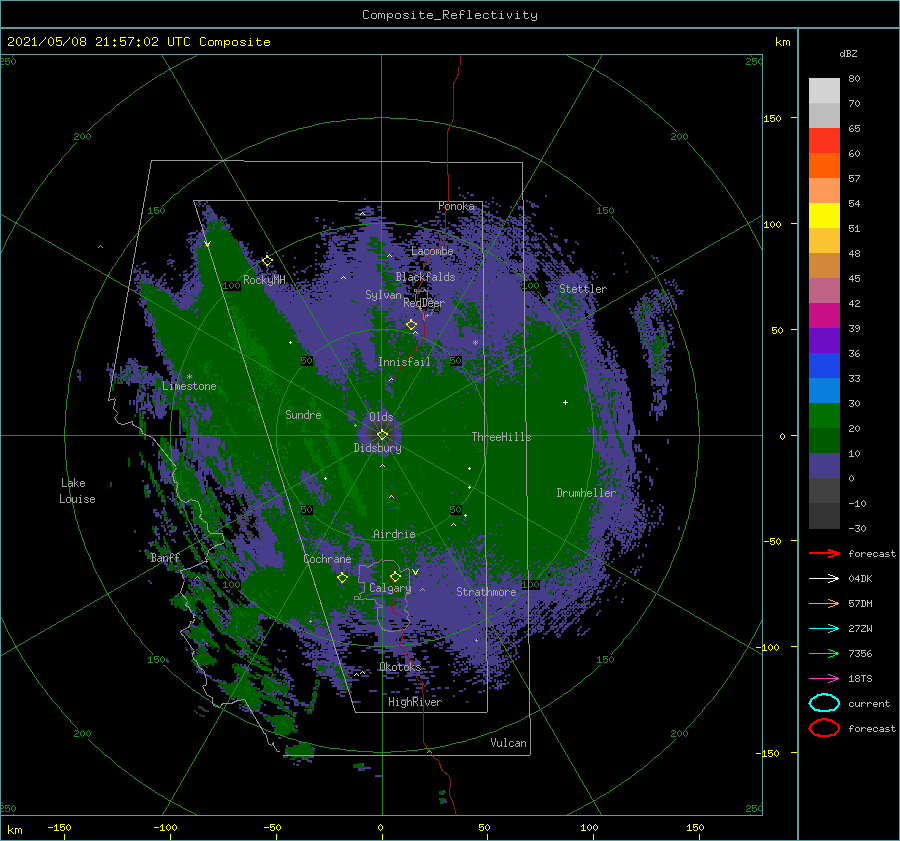Click the Composite_Reflectivity title
This screenshot has width=900, height=841.
coord(450,15)
